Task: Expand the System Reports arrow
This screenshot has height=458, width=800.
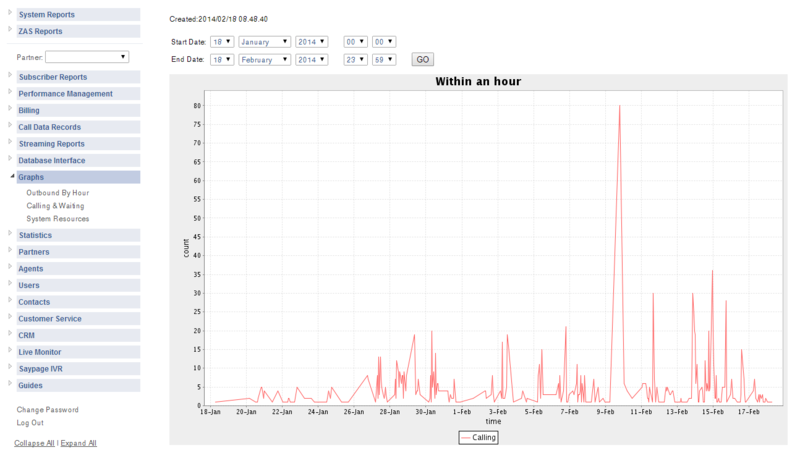Action: coord(10,12)
